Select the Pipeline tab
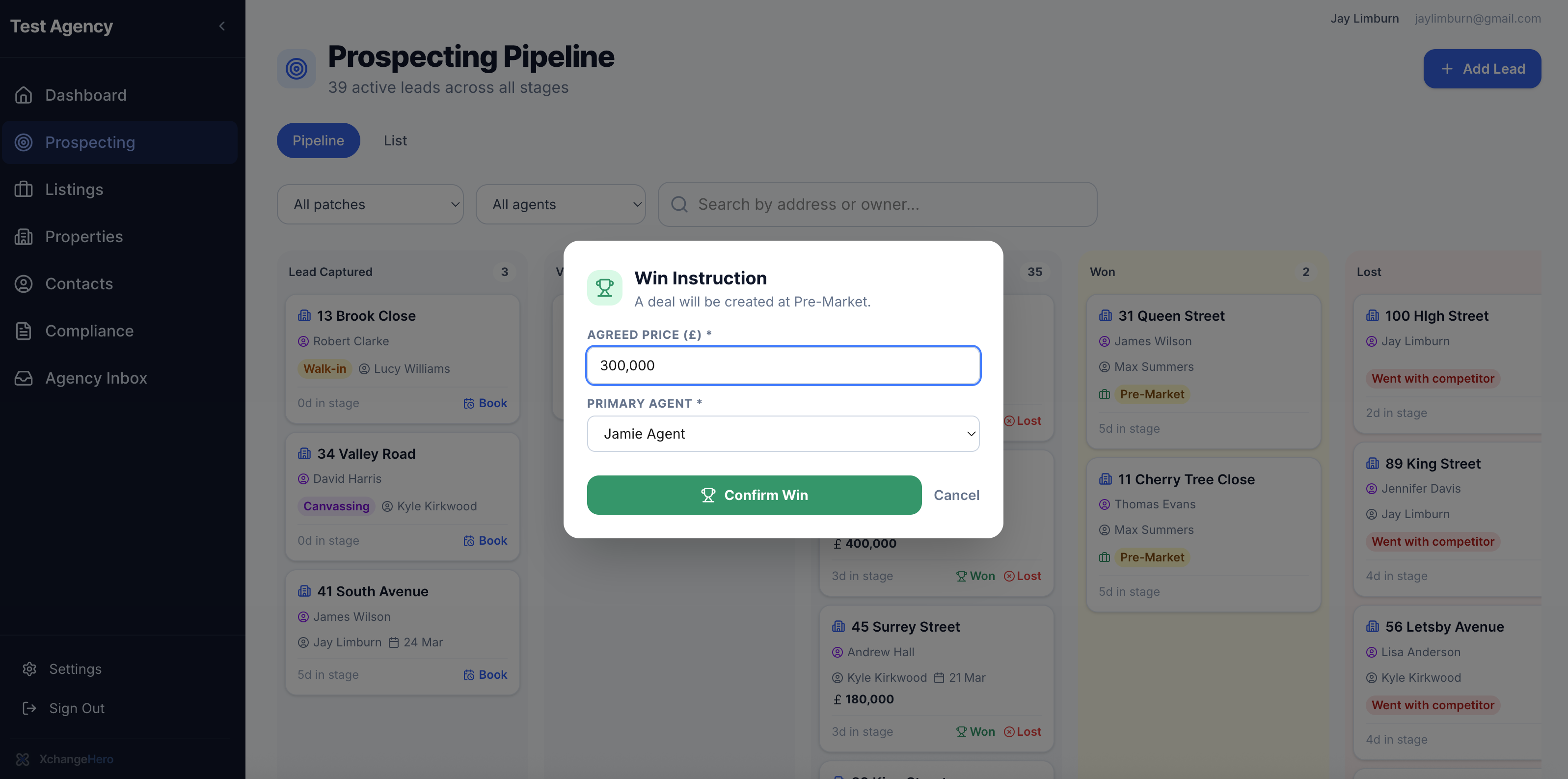The height and width of the screenshot is (779, 1568). tap(318, 140)
